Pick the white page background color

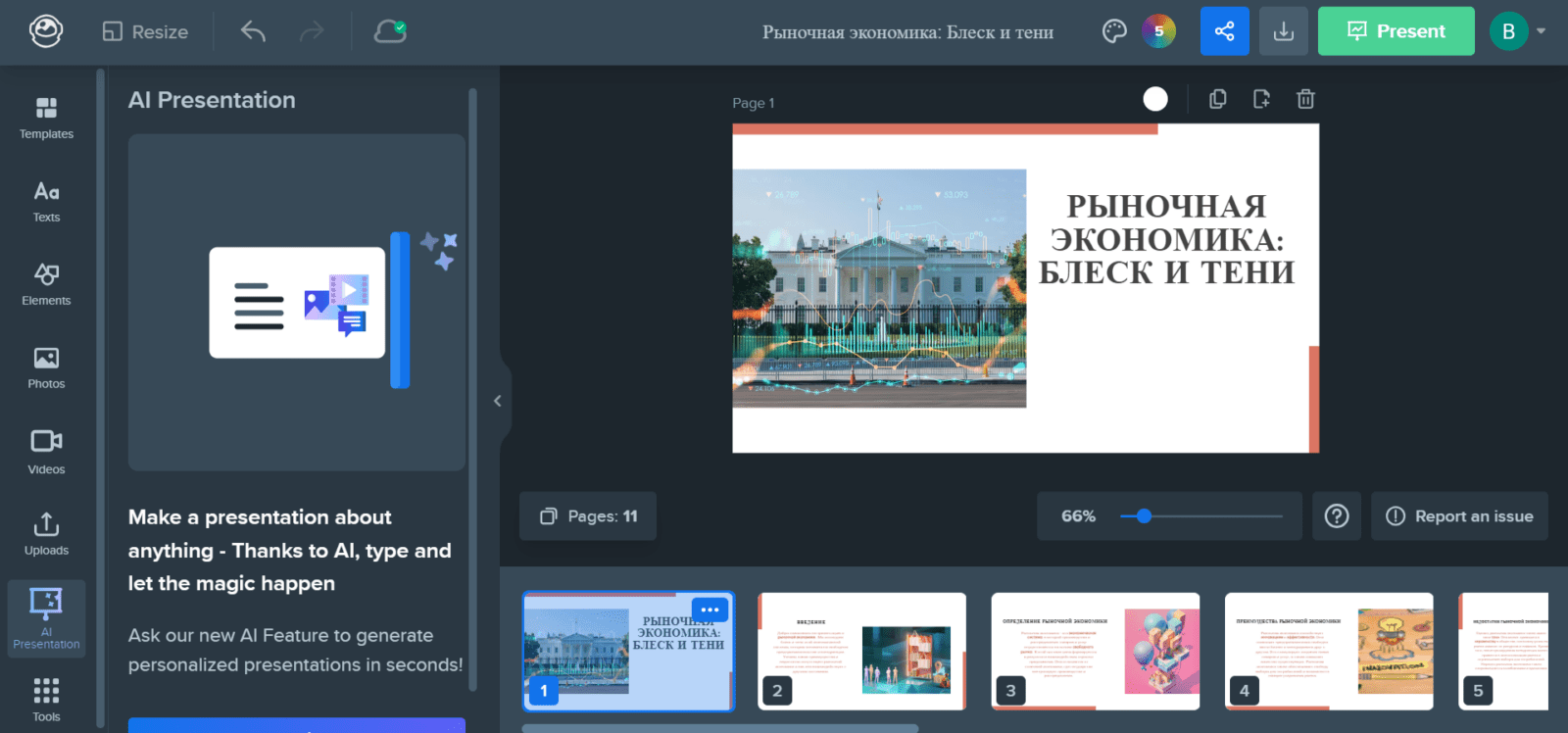(x=1155, y=99)
